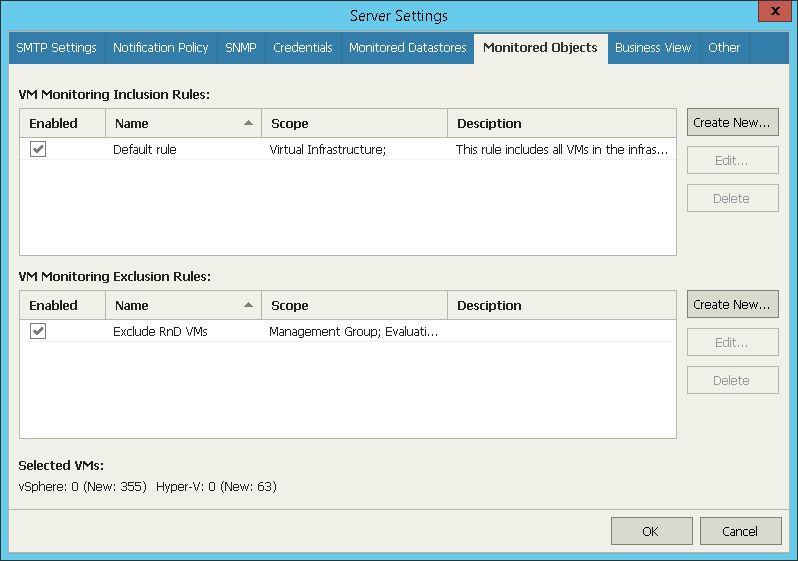The image size is (798, 561).
Task: Click inclusion rules Desciption column header
Action: [x=562, y=123]
